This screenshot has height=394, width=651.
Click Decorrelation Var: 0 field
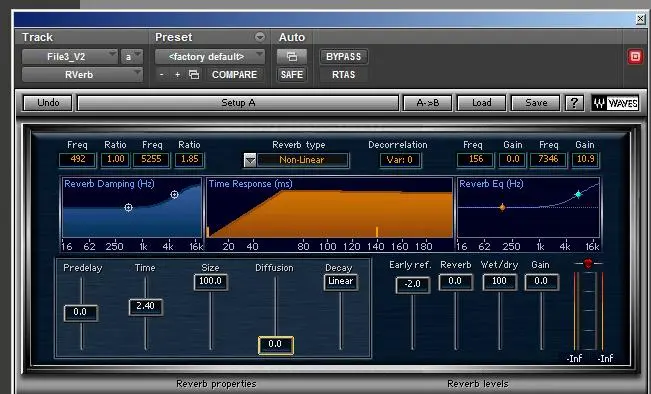[400, 160]
